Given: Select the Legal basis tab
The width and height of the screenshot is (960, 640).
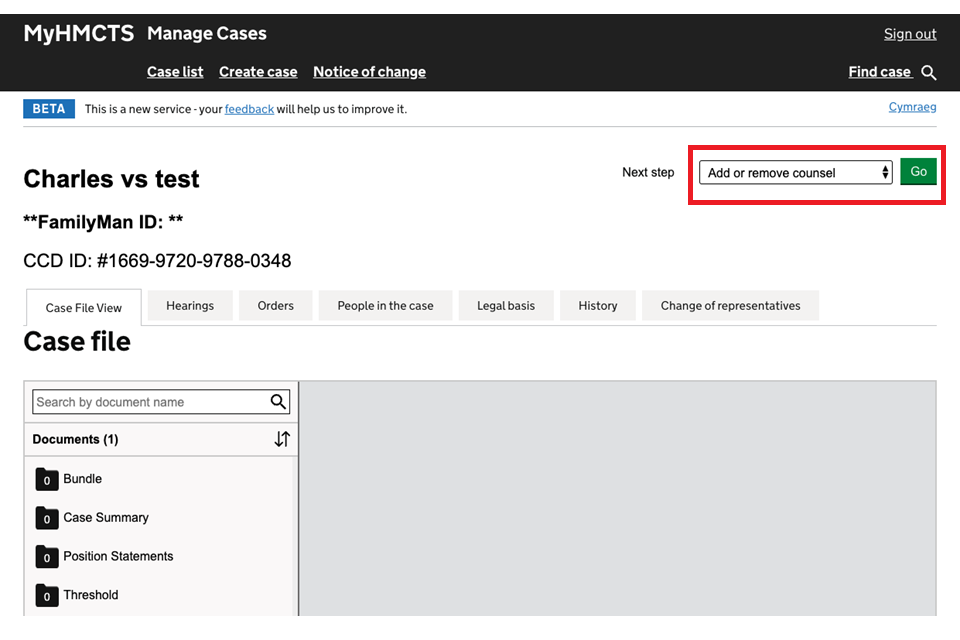Looking at the screenshot, I should pos(506,306).
